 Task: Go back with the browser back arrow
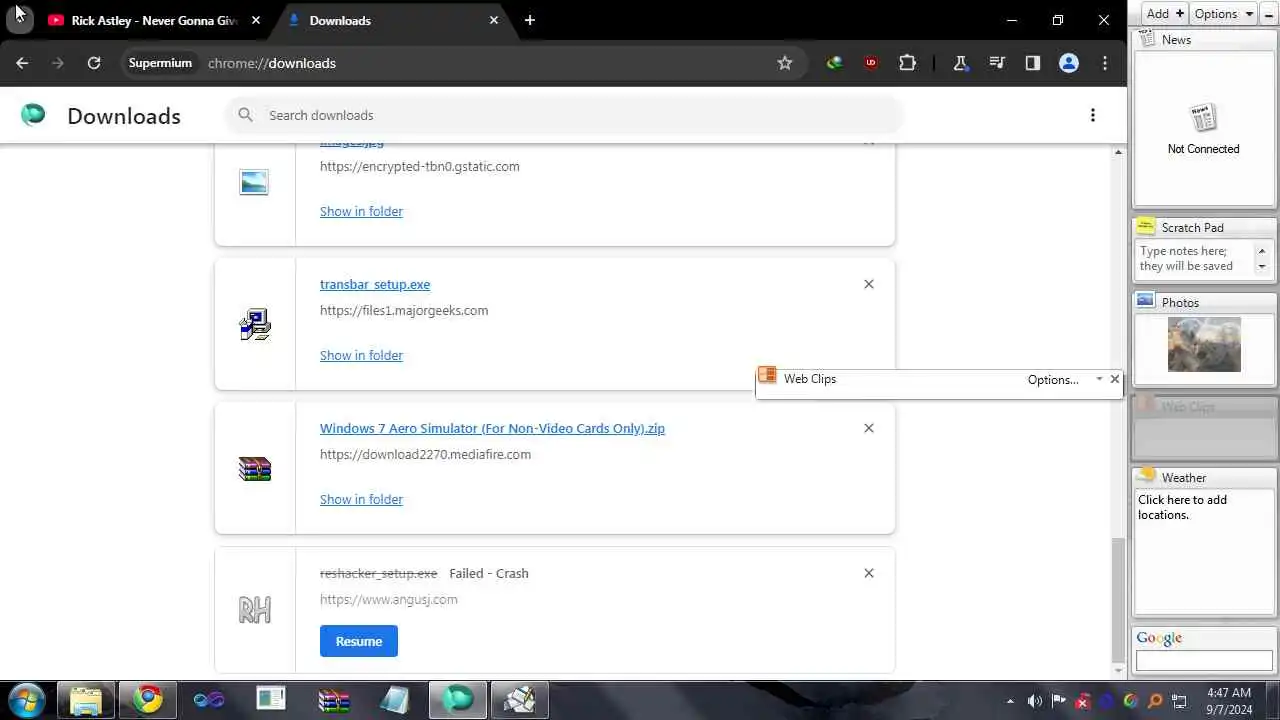[x=22, y=63]
